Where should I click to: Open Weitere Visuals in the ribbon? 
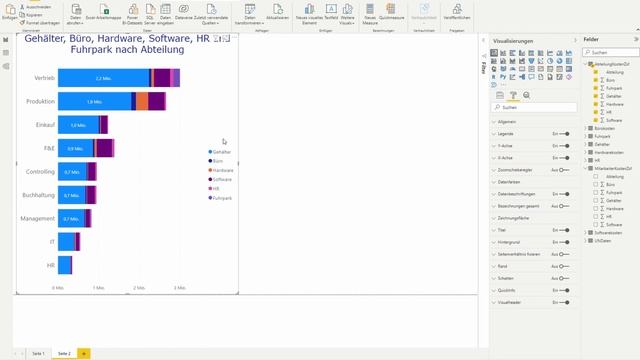[x=347, y=14]
